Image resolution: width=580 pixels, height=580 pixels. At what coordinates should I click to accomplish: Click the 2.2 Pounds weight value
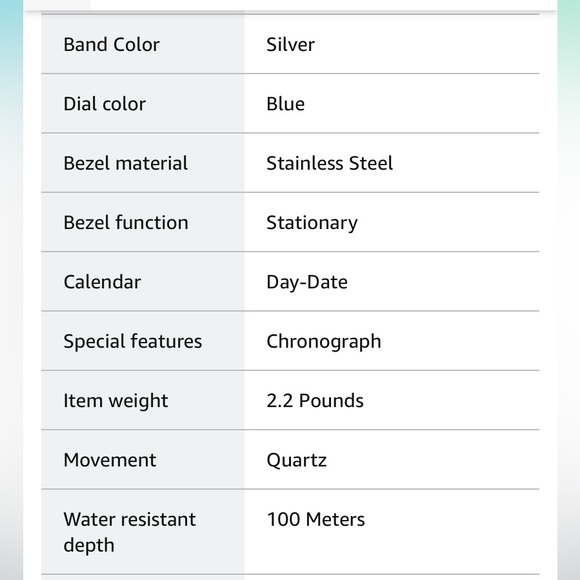pyautogui.click(x=315, y=401)
